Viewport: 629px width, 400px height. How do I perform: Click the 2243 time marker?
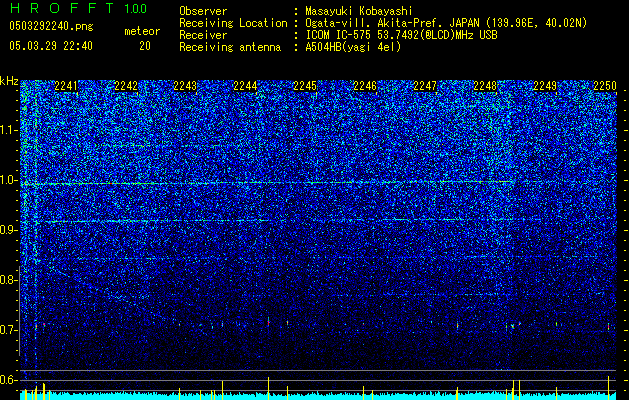click(x=186, y=86)
